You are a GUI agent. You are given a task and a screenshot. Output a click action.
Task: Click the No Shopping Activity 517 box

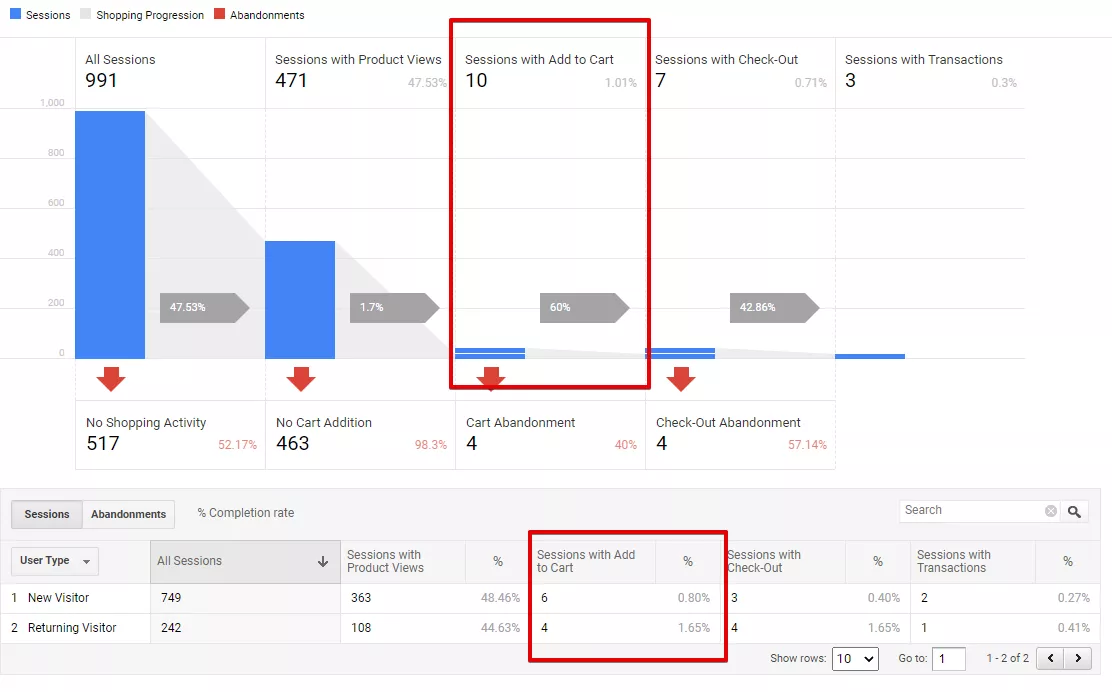pyautogui.click(x=170, y=435)
